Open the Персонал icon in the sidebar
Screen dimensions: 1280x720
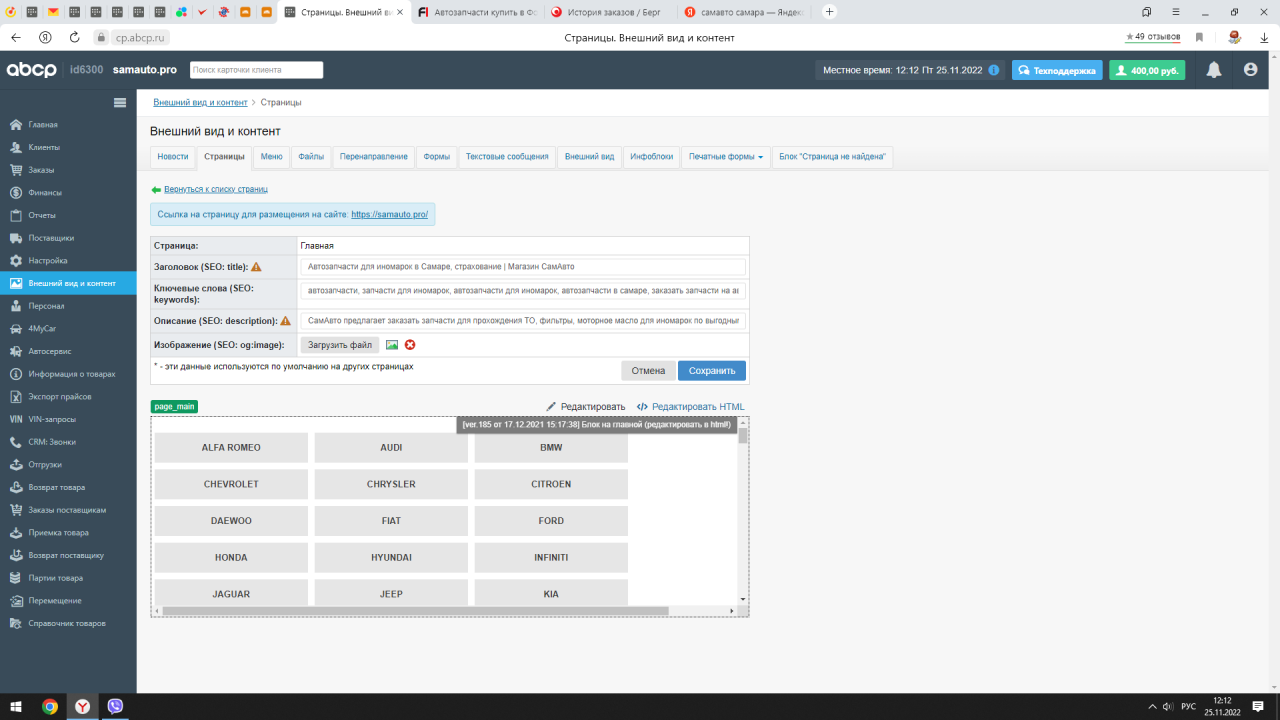pyautogui.click(x=15, y=306)
